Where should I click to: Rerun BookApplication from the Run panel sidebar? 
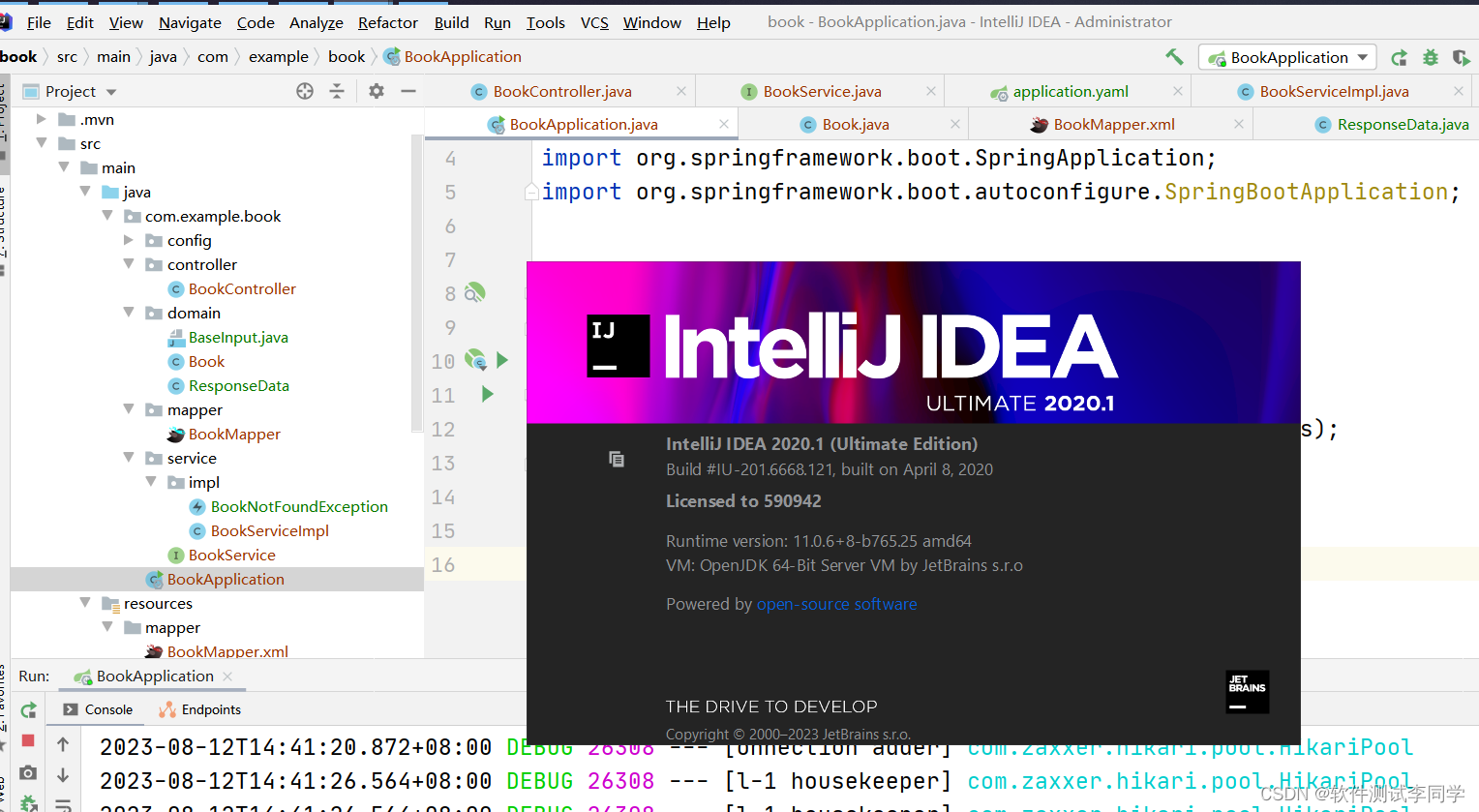coord(29,709)
